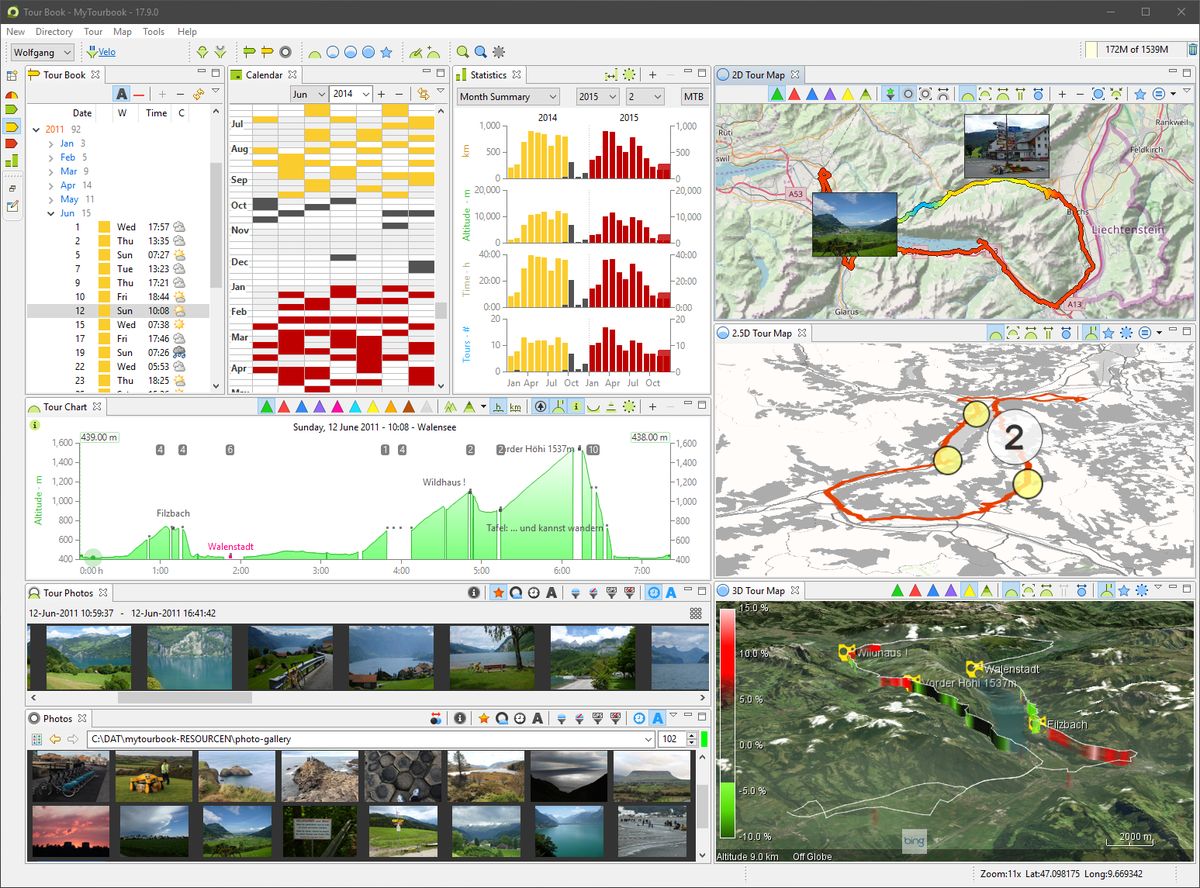Toggle the km distance axis in the Tour Chart toolbar

tap(515, 407)
